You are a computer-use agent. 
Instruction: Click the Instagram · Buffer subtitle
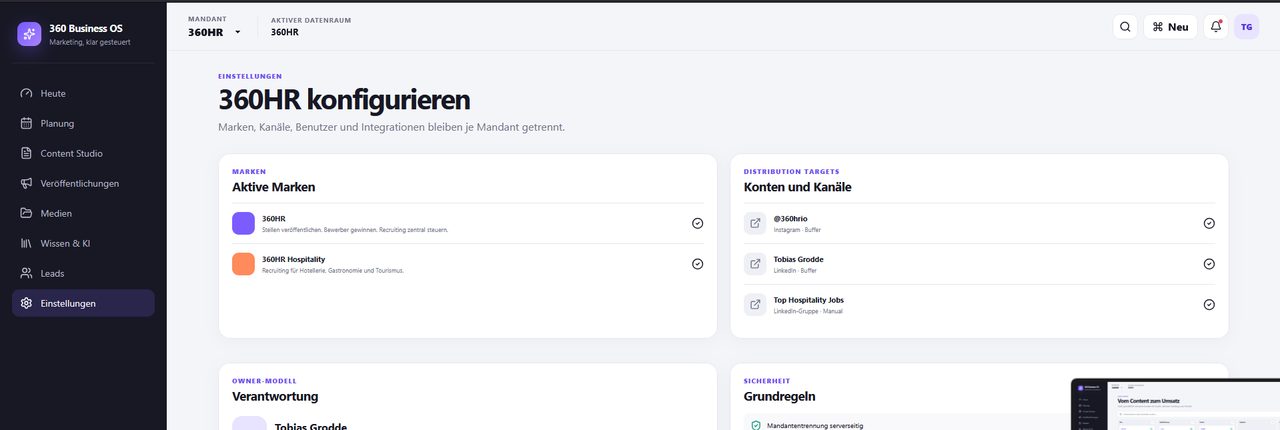[x=798, y=230]
